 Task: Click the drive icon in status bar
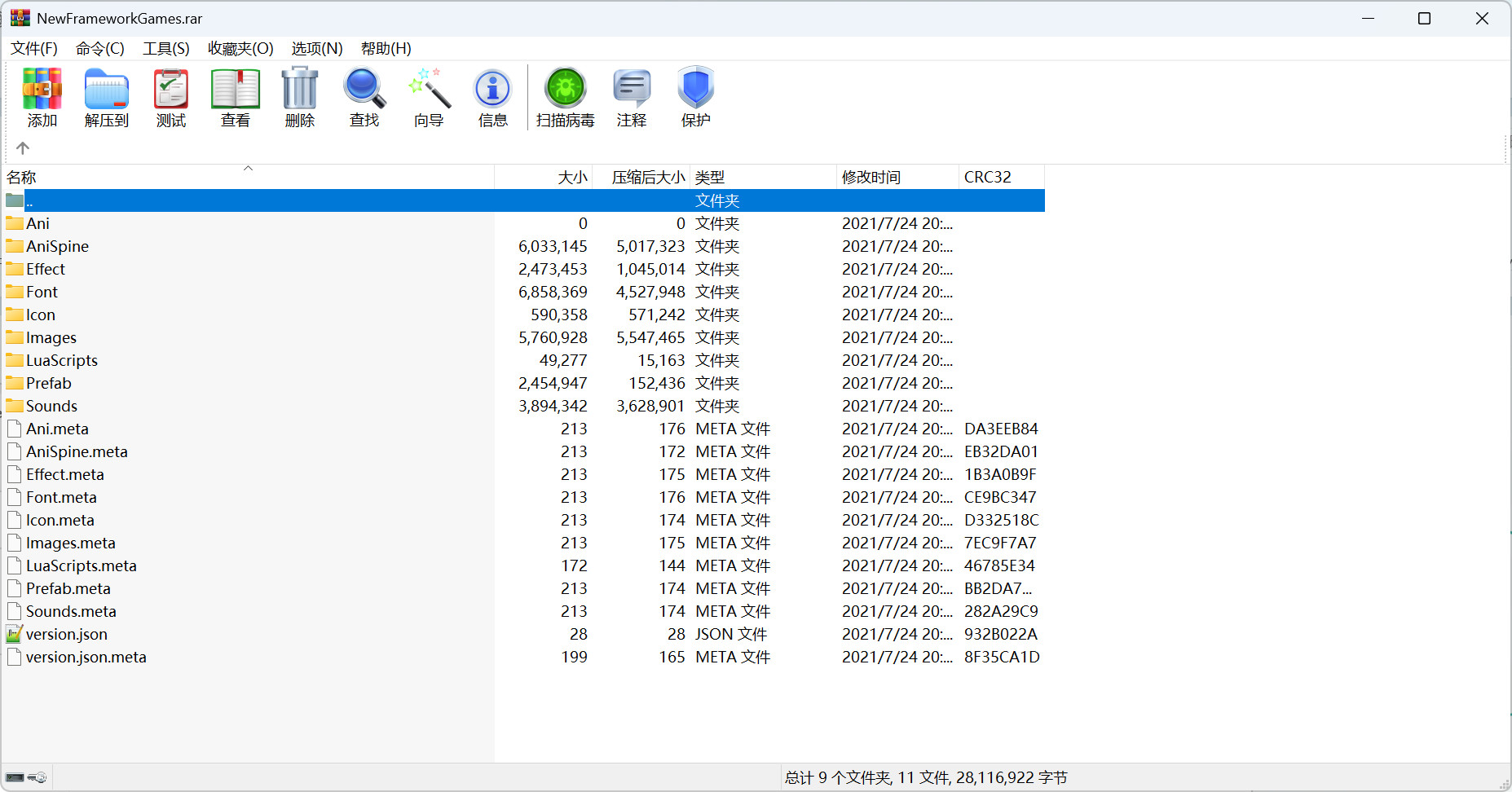click(x=15, y=777)
